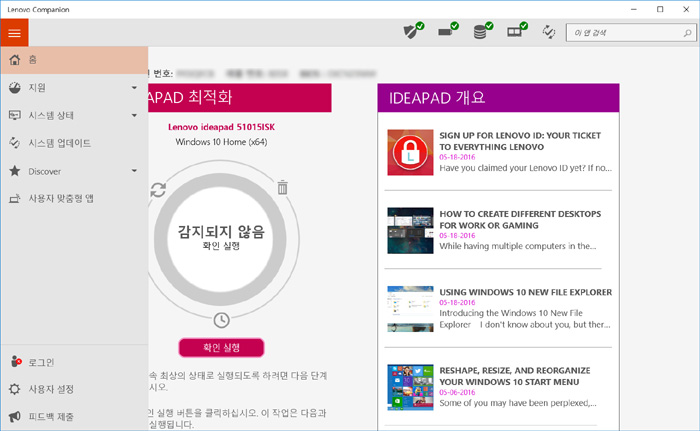The height and width of the screenshot is (431, 700).
Task: Expand the Discover submenu arrow
Action: (134, 171)
